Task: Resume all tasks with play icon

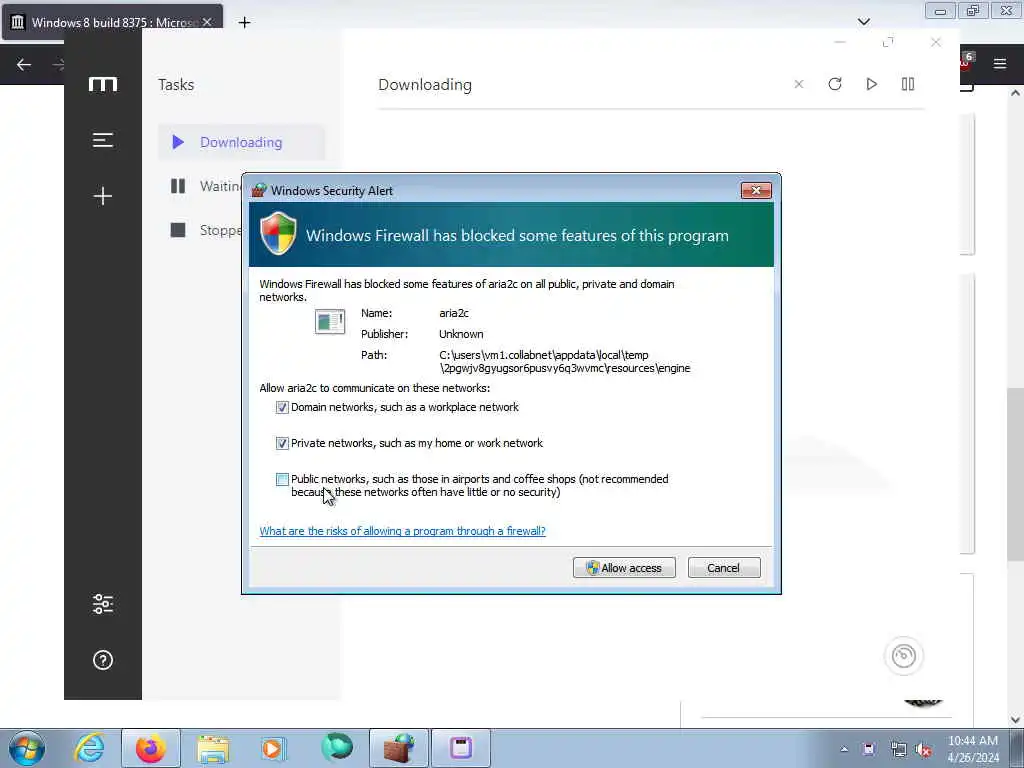Action: 871,84
